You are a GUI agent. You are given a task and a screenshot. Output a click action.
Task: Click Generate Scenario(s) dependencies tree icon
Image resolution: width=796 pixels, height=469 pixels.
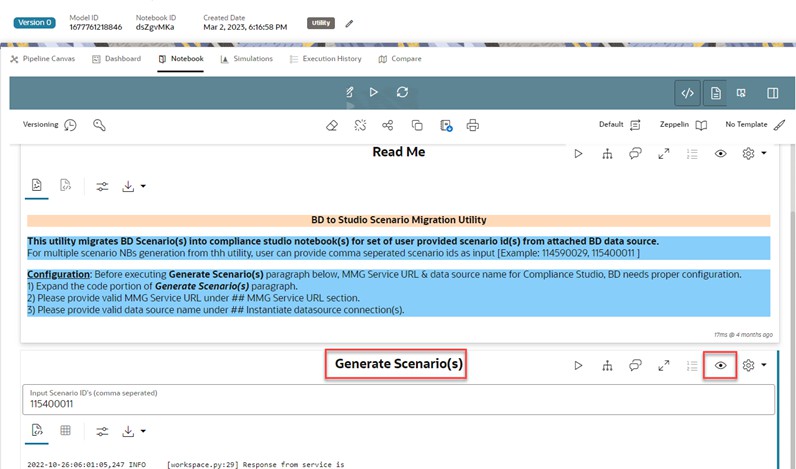607,365
